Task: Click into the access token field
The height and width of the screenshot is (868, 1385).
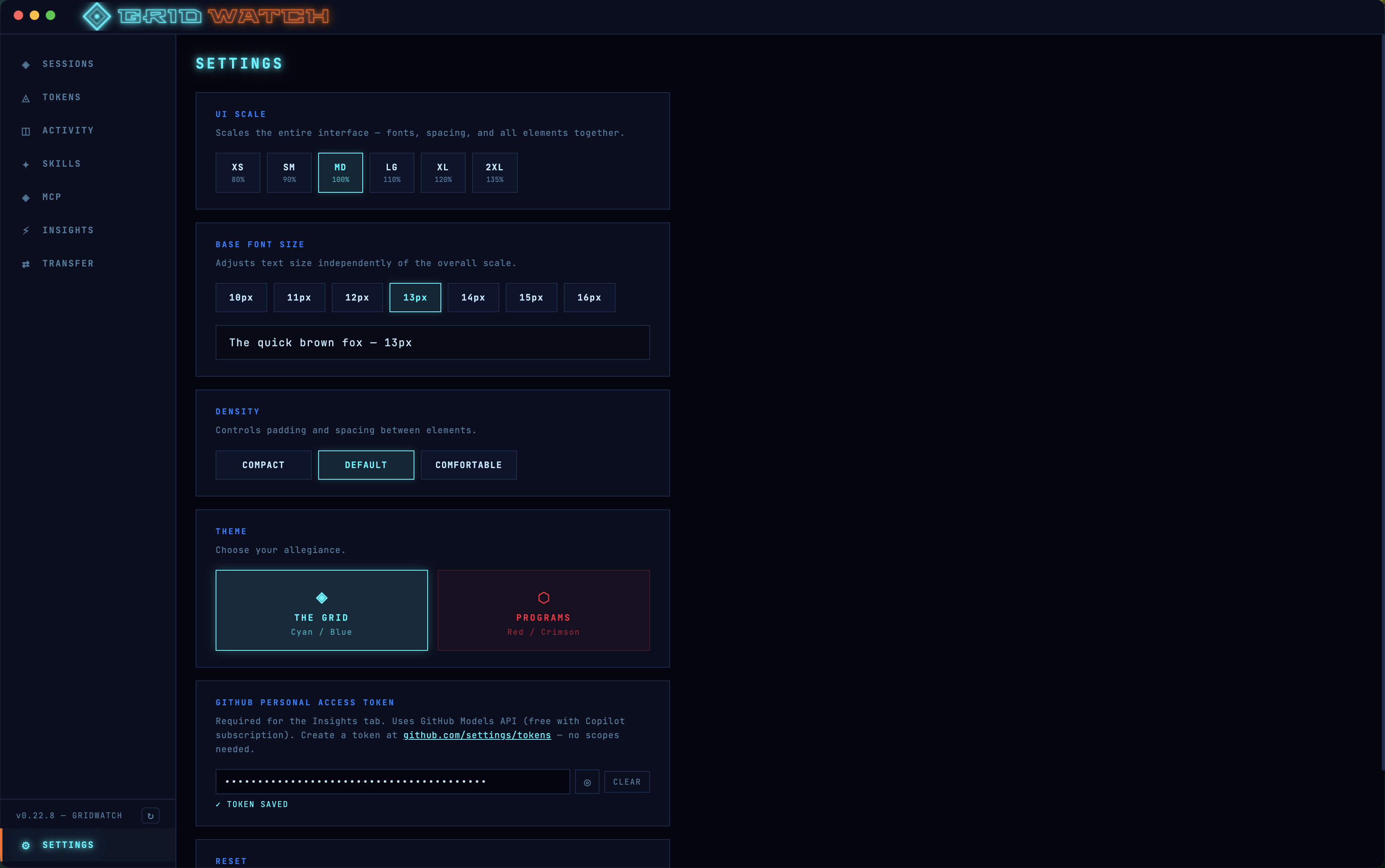Action: (x=393, y=782)
